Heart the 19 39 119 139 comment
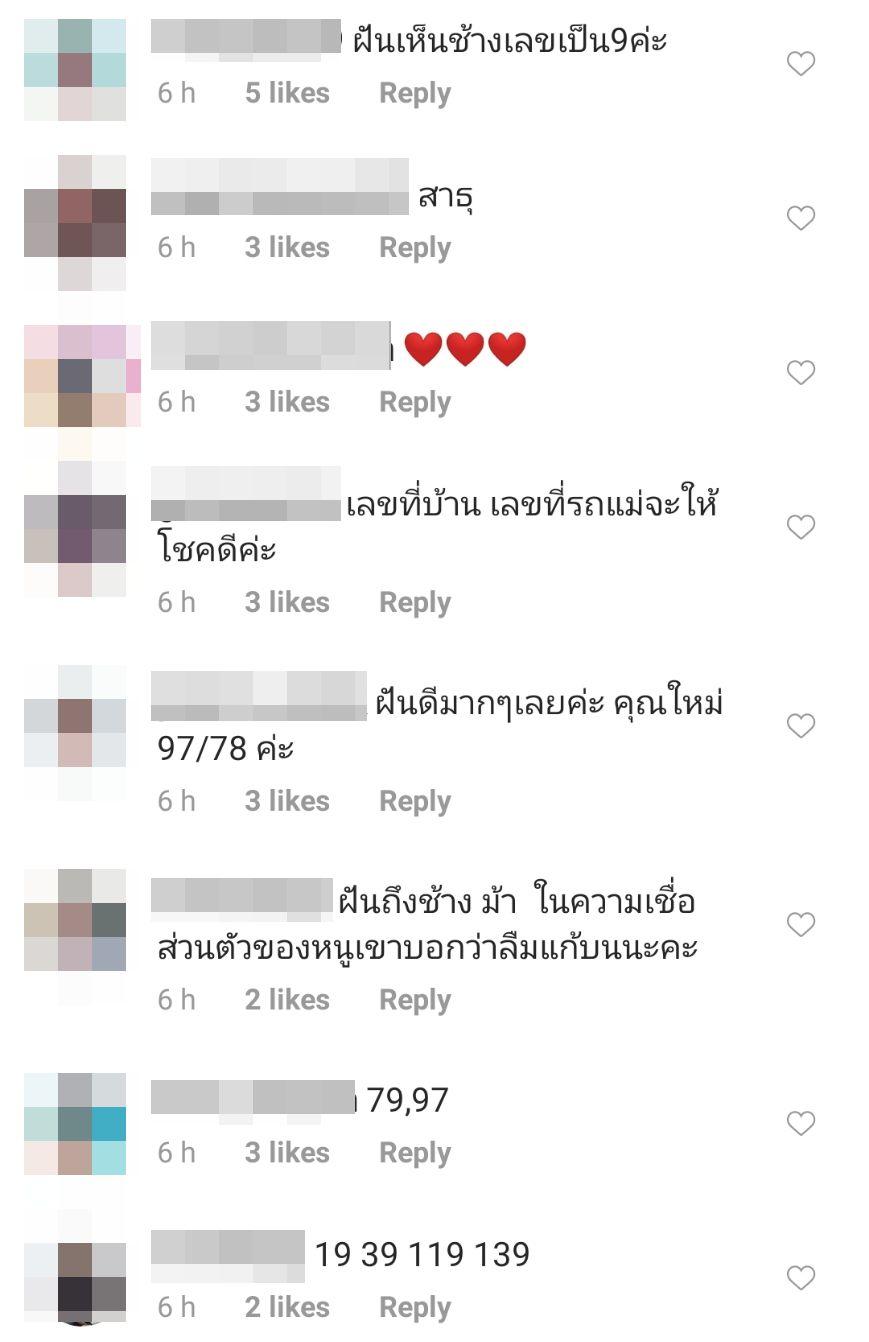The height and width of the screenshot is (1342, 869). pyautogui.click(x=801, y=1278)
